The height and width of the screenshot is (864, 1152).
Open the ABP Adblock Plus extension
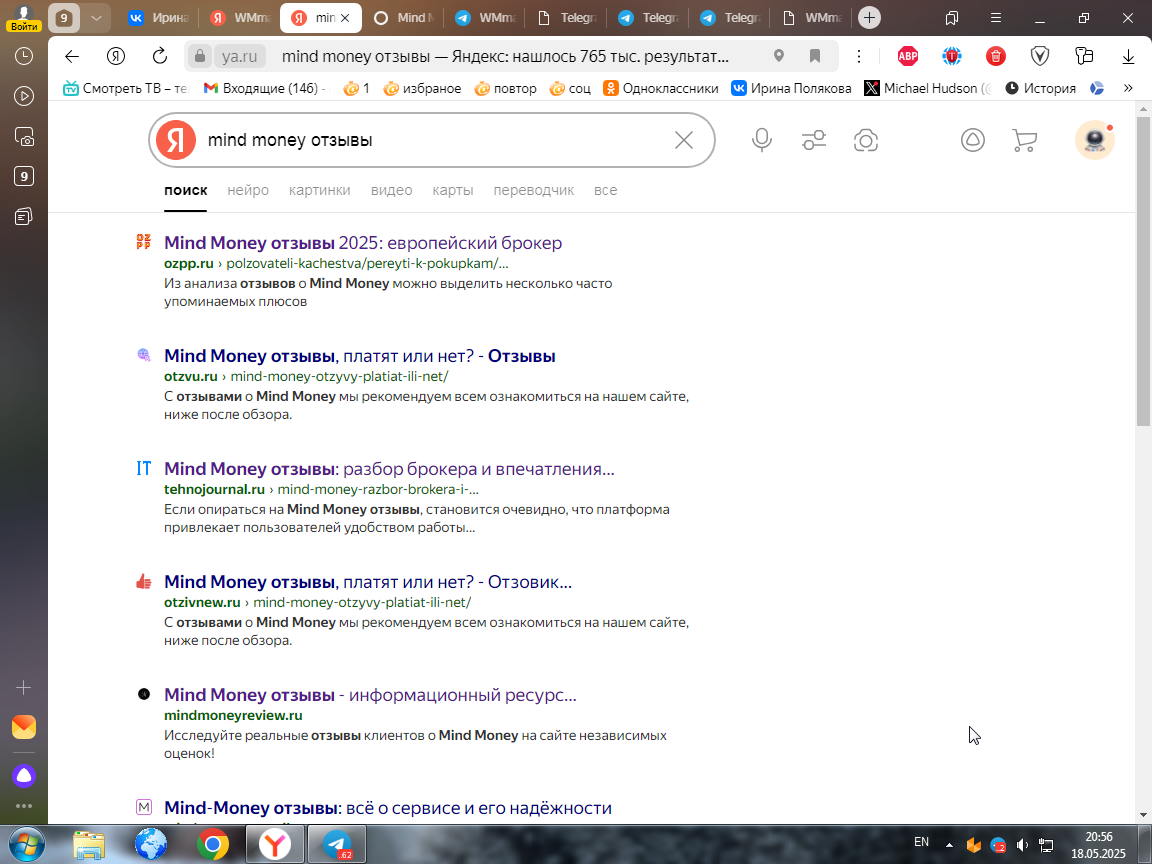[908, 56]
